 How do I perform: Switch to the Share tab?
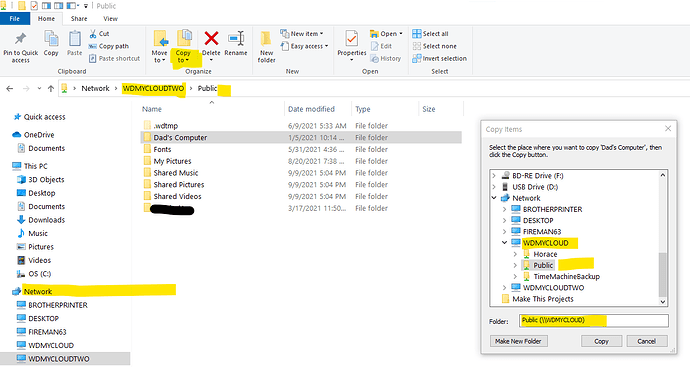point(79,18)
